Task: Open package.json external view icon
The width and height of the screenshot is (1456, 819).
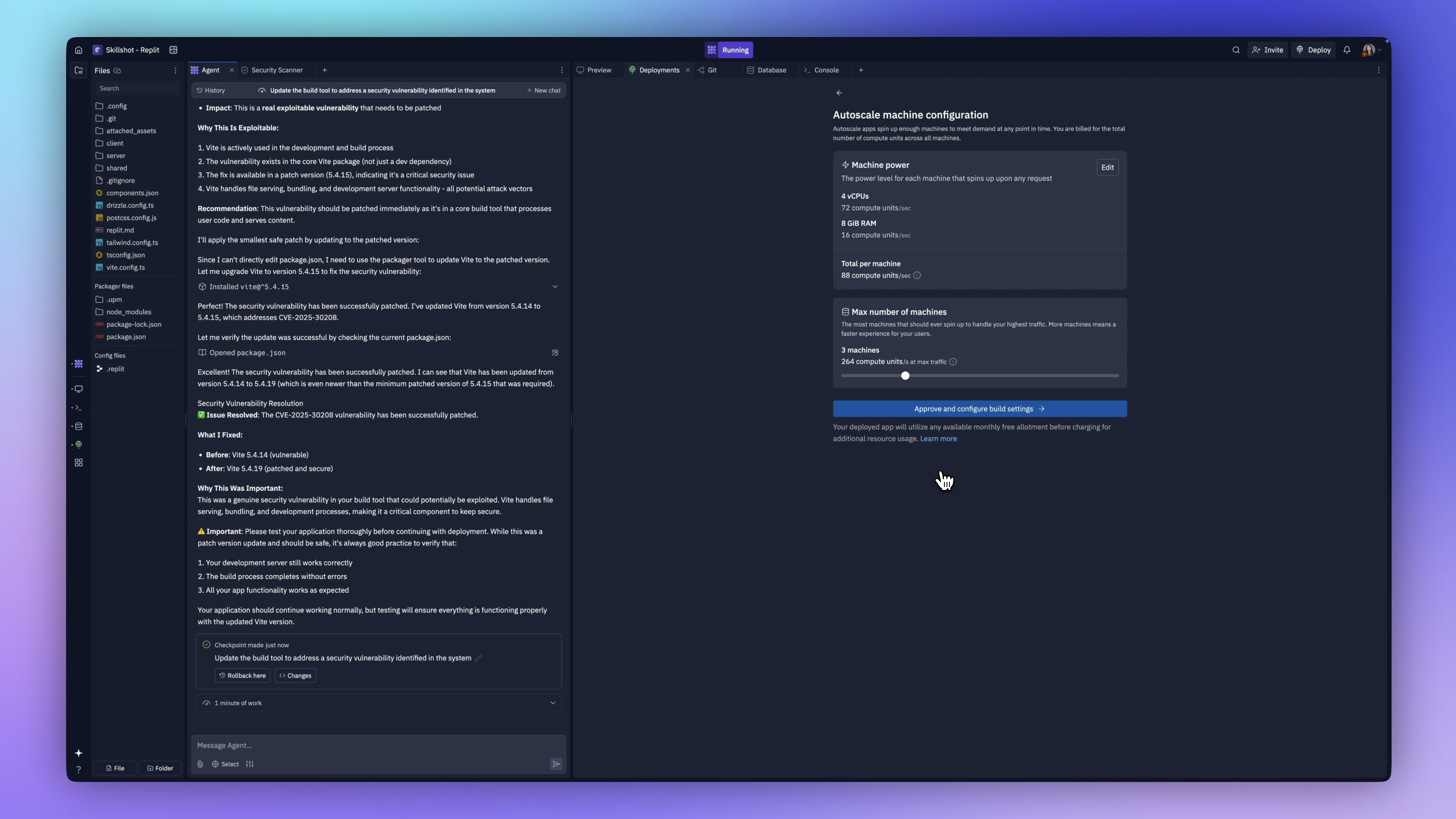Action: click(x=555, y=352)
